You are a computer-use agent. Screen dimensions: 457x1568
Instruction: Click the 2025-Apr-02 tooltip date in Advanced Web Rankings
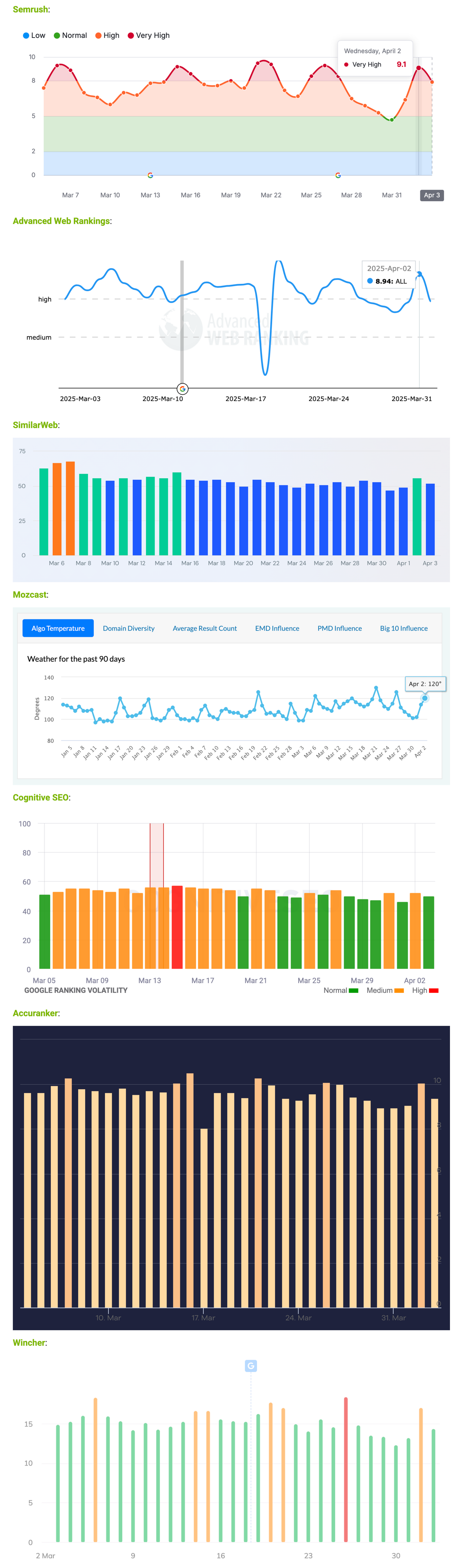point(389,269)
